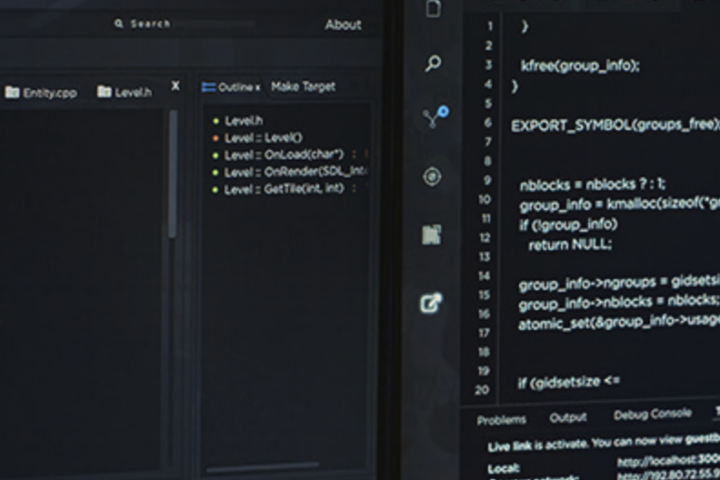720x480 pixels.
Task: Click the atomic_set(&group_info code line
Action: (x=619, y=322)
